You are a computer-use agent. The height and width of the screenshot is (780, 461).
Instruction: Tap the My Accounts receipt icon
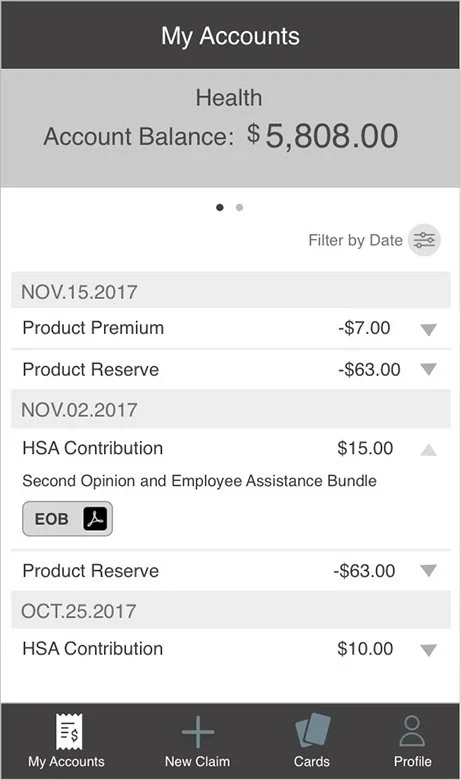coord(69,731)
